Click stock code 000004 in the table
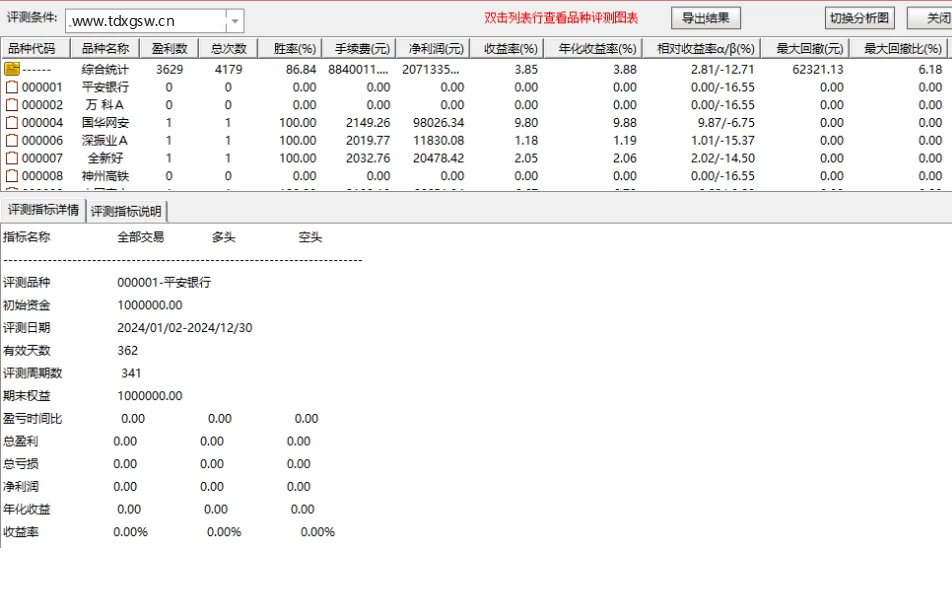 [x=42, y=123]
